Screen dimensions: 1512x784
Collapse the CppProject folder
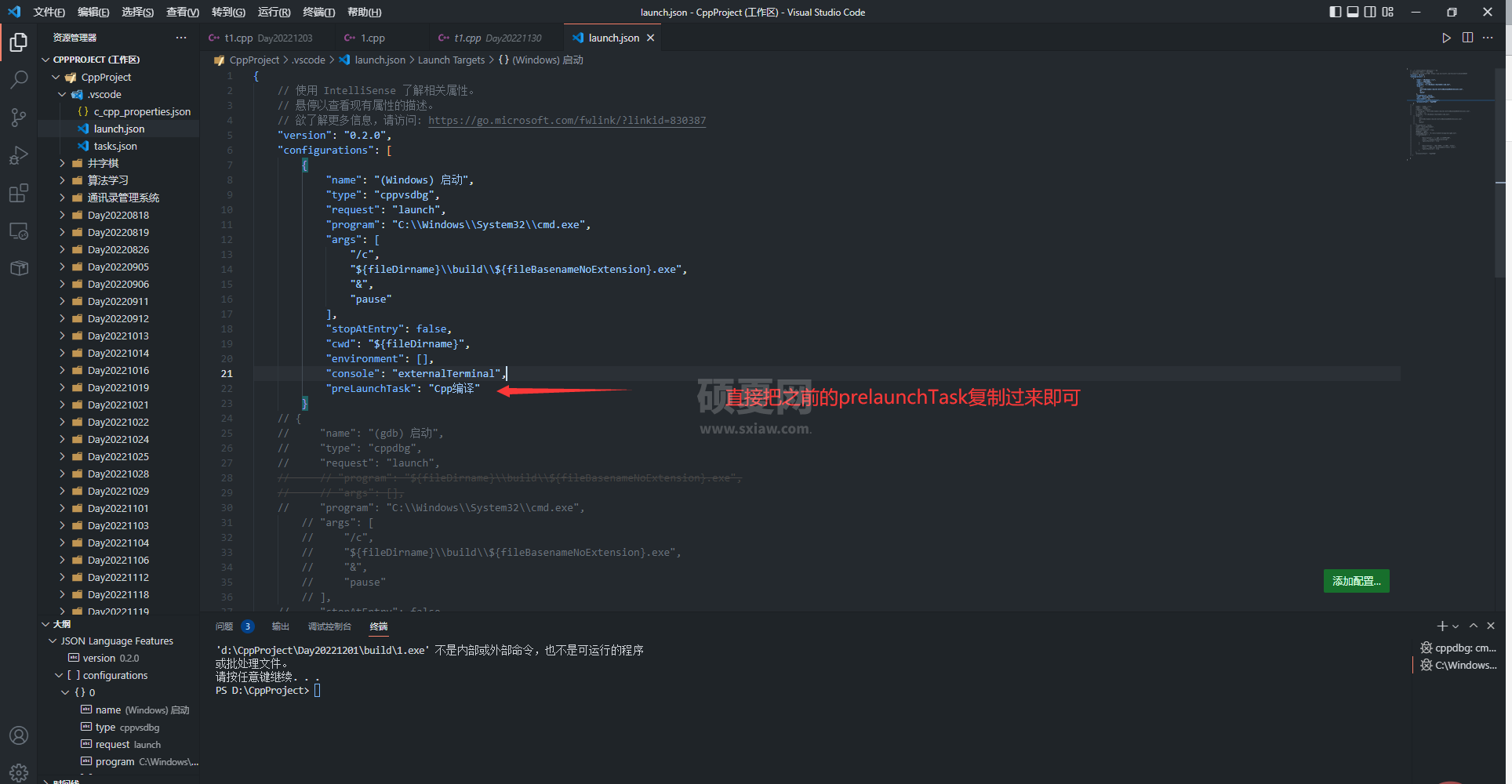tap(56, 77)
